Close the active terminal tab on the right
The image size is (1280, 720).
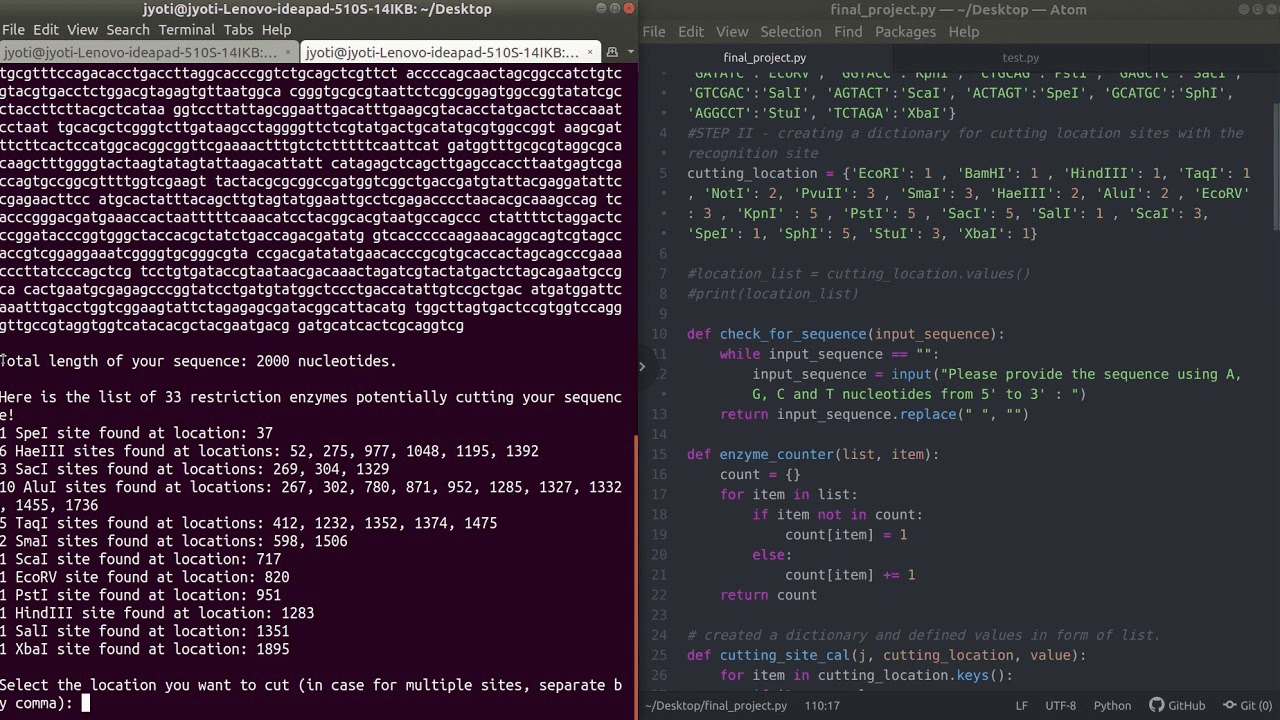[590, 52]
